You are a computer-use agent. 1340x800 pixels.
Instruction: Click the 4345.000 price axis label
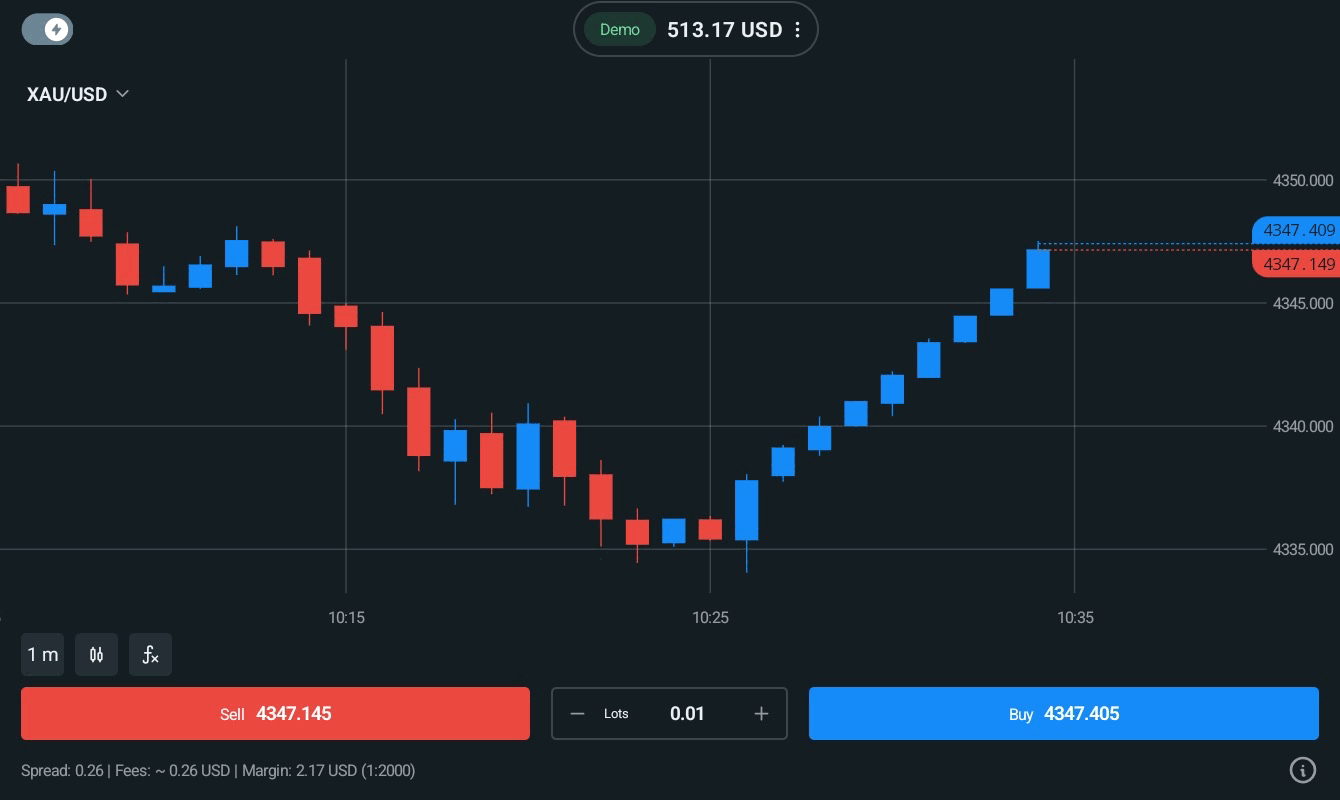coord(1303,303)
